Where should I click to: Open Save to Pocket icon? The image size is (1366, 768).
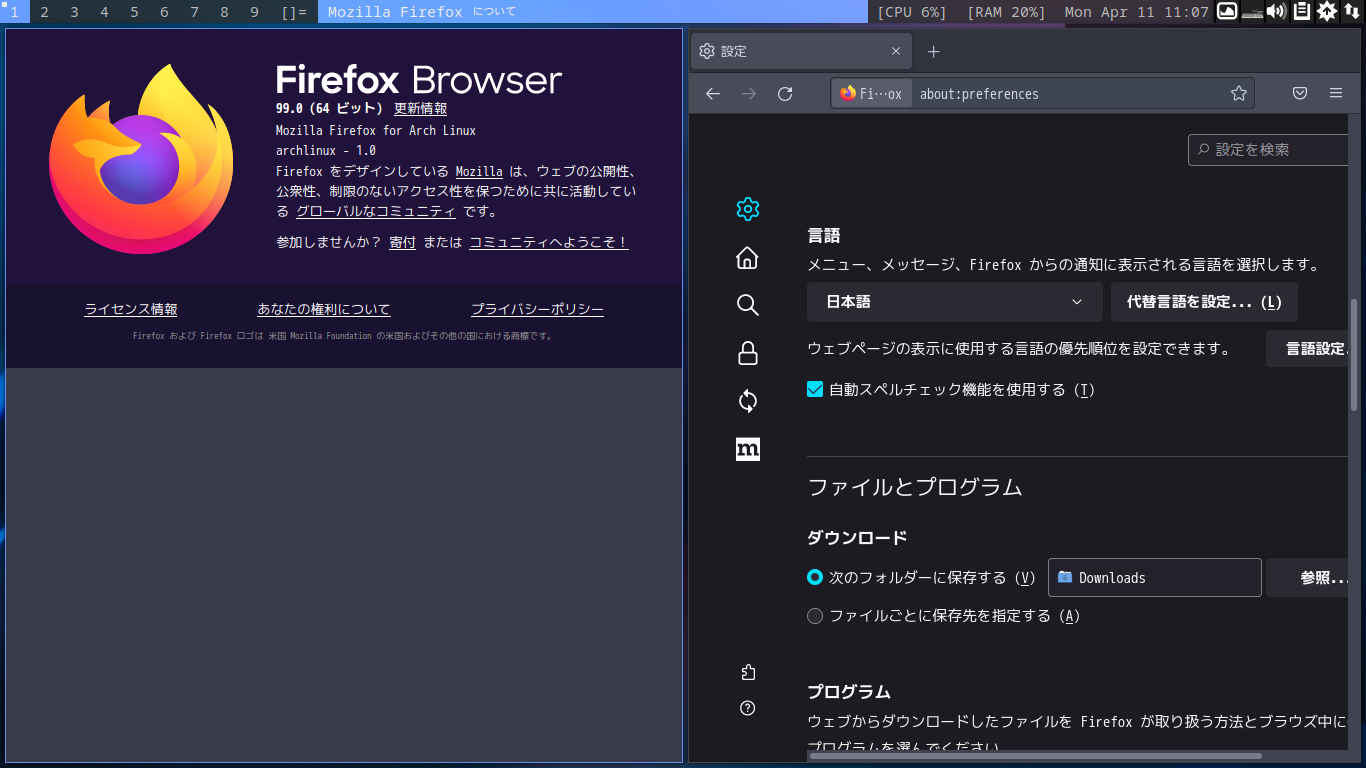(x=1300, y=93)
